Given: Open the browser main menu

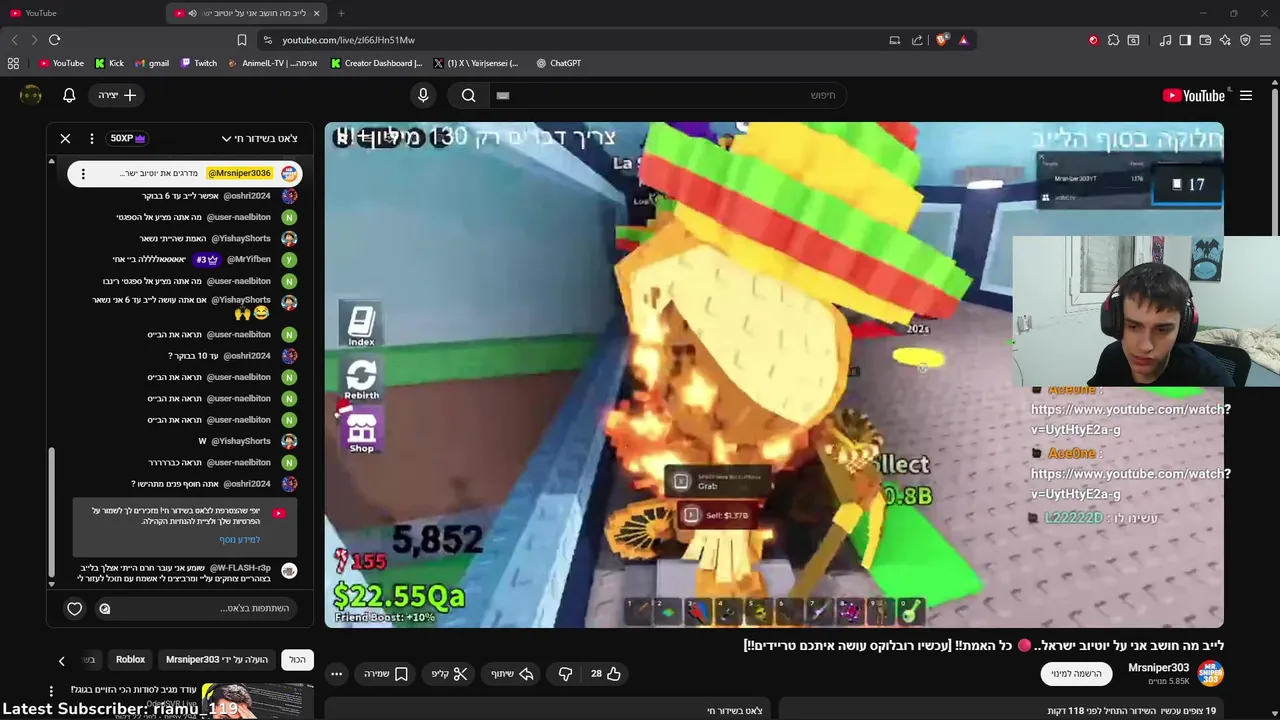Looking at the screenshot, I should click(1266, 40).
